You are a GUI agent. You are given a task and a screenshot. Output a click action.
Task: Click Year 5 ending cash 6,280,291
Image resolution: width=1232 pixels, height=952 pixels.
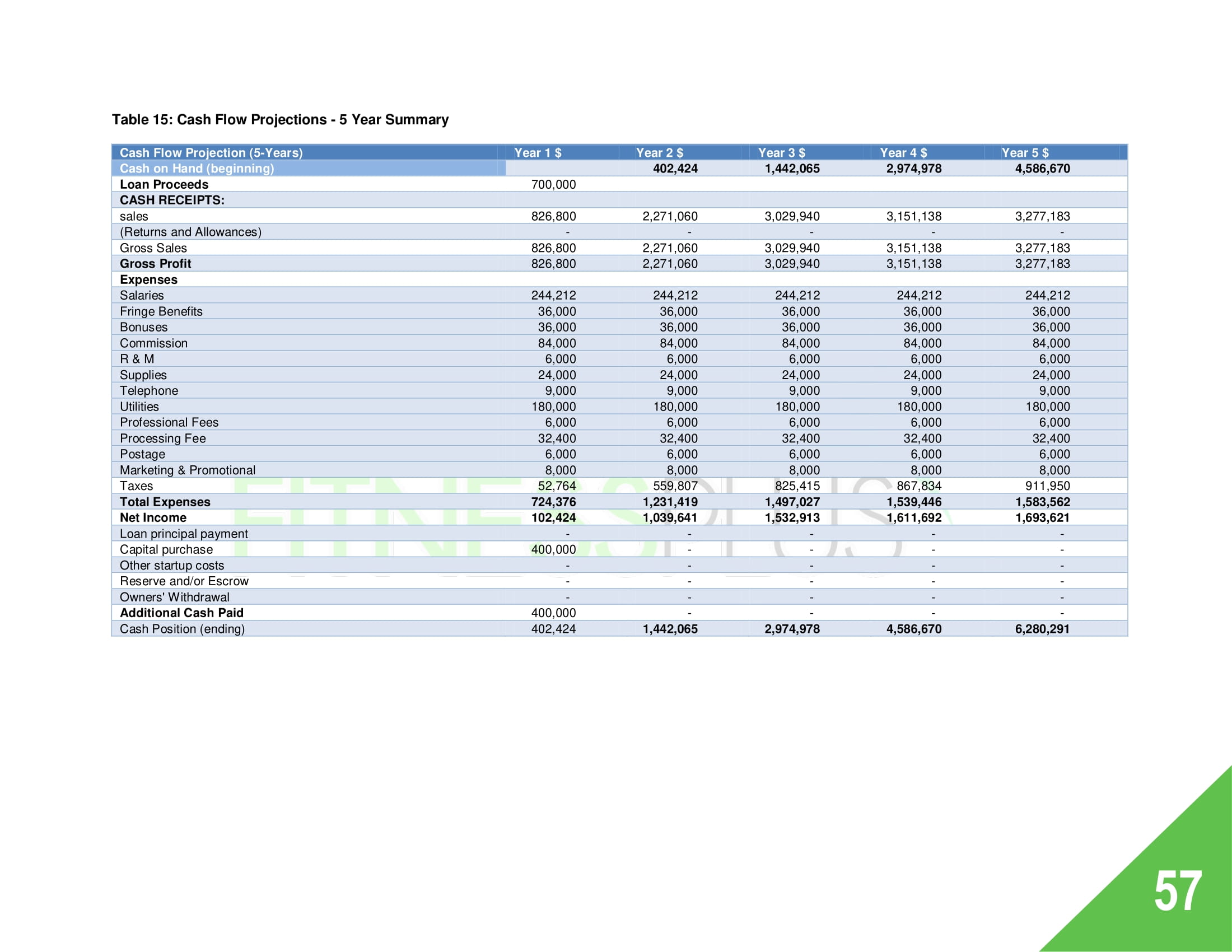1042,629
